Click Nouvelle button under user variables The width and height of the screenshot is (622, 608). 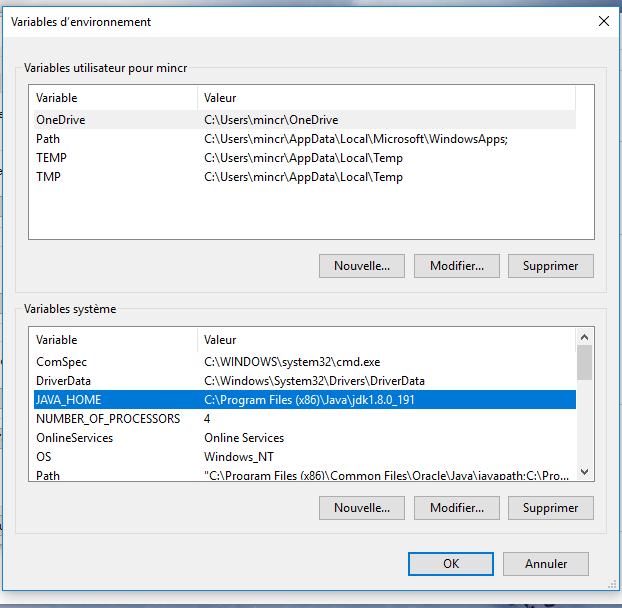361,266
